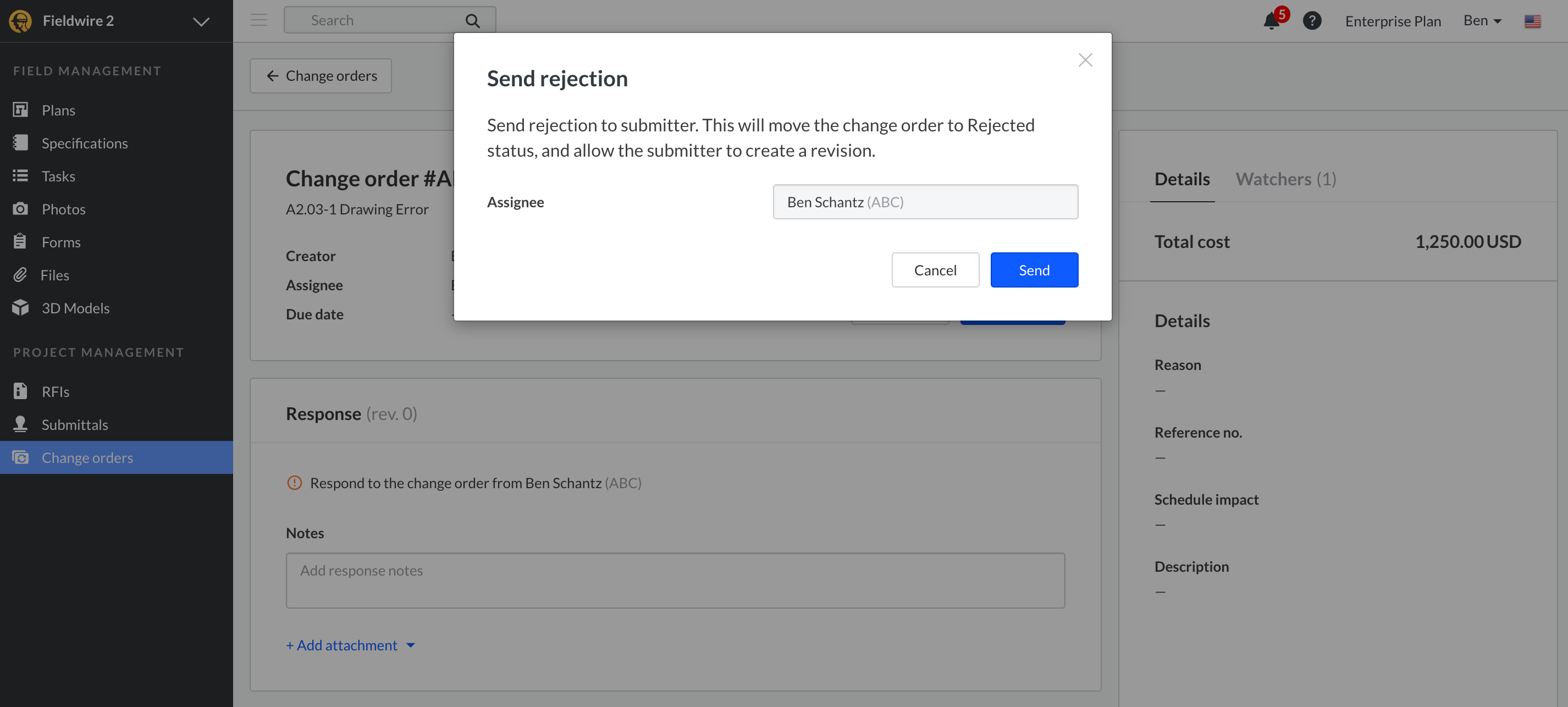The height and width of the screenshot is (707, 1568).
Task: Click the US flag language icon
Action: [1532, 21]
